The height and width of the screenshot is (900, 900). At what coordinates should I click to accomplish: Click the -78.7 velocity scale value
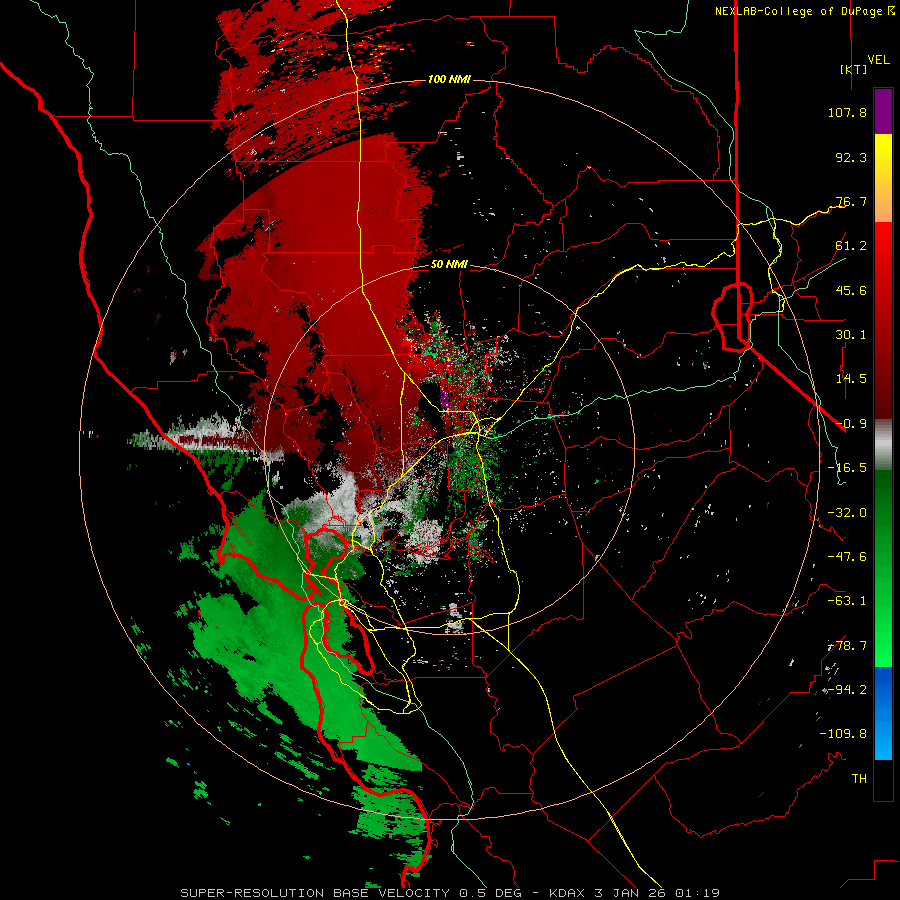click(x=847, y=646)
